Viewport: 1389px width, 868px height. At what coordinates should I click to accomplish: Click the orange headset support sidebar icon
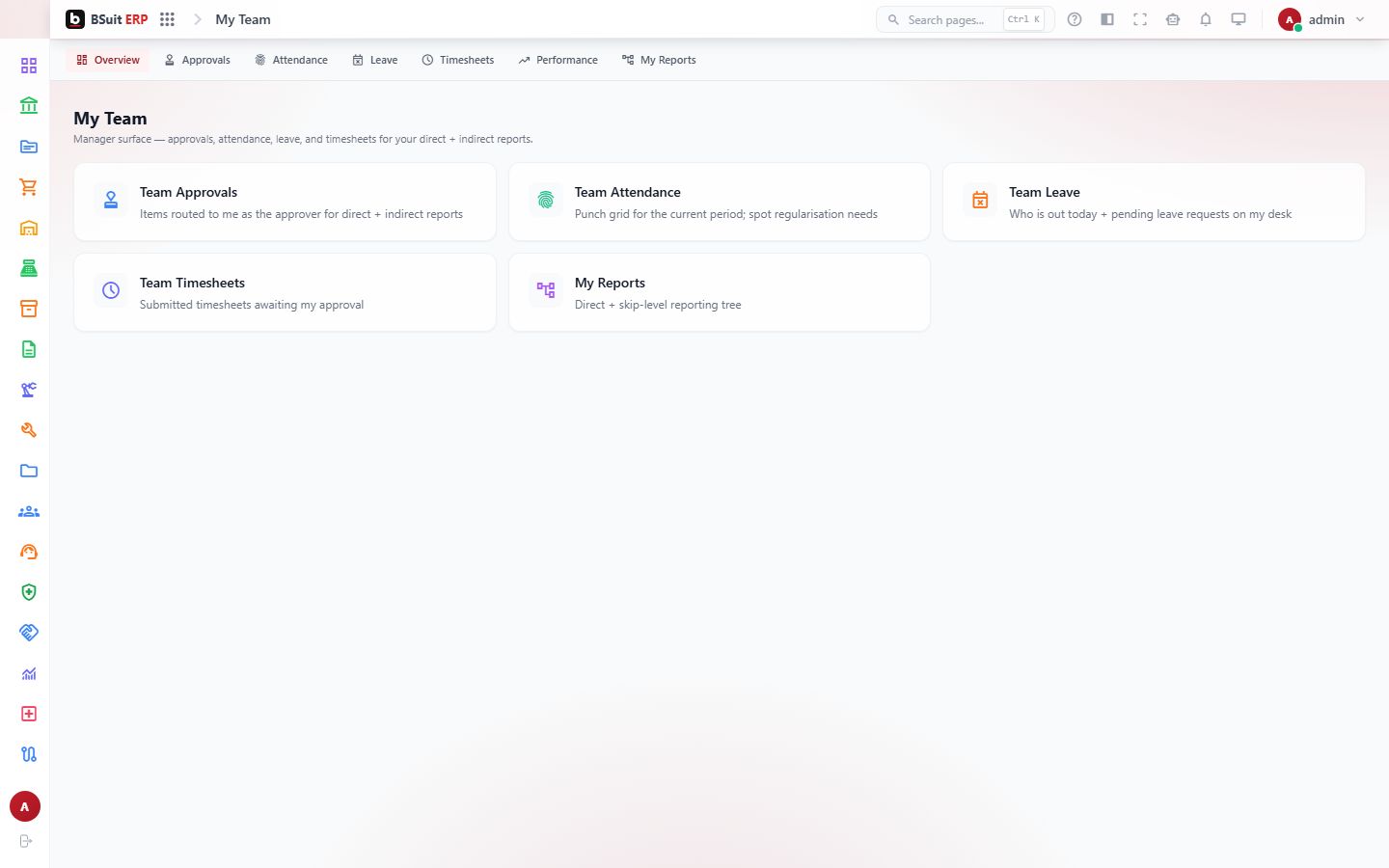[29, 552]
